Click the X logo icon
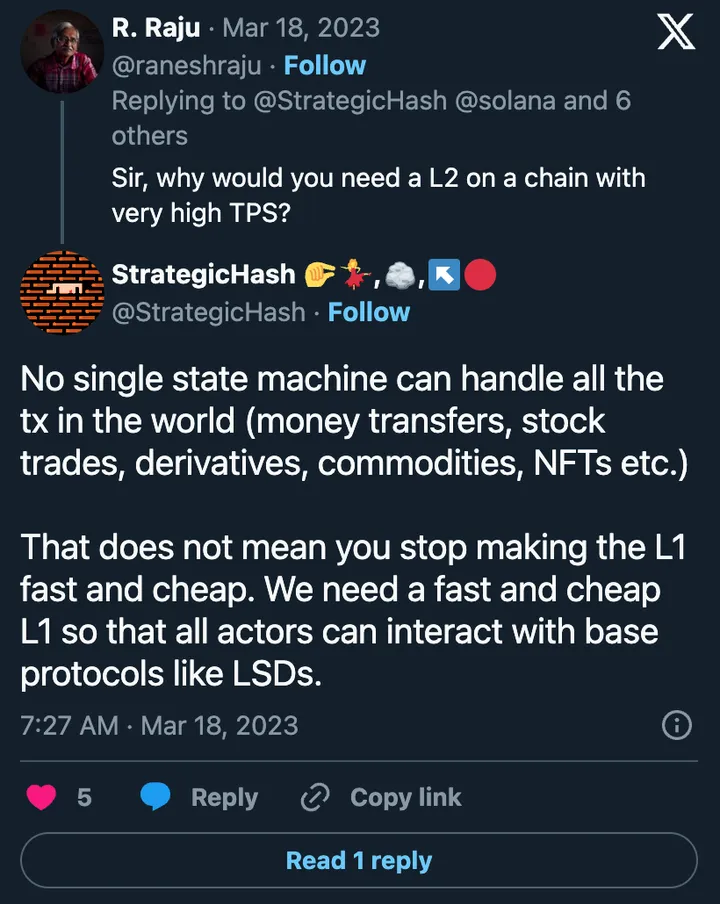The width and height of the screenshot is (720, 904). [676, 32]
